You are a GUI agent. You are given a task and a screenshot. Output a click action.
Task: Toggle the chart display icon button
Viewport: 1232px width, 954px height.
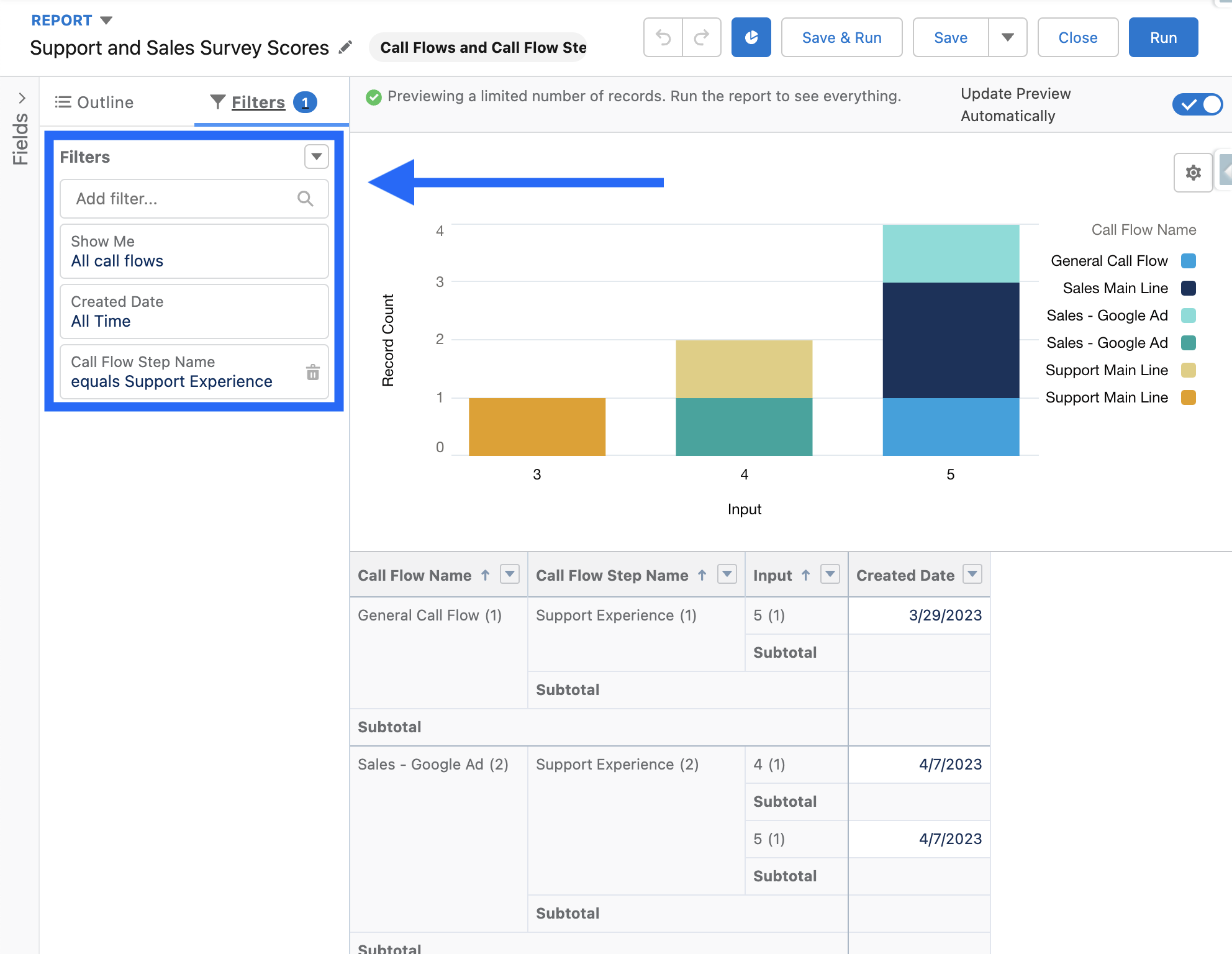click(751, 38)
